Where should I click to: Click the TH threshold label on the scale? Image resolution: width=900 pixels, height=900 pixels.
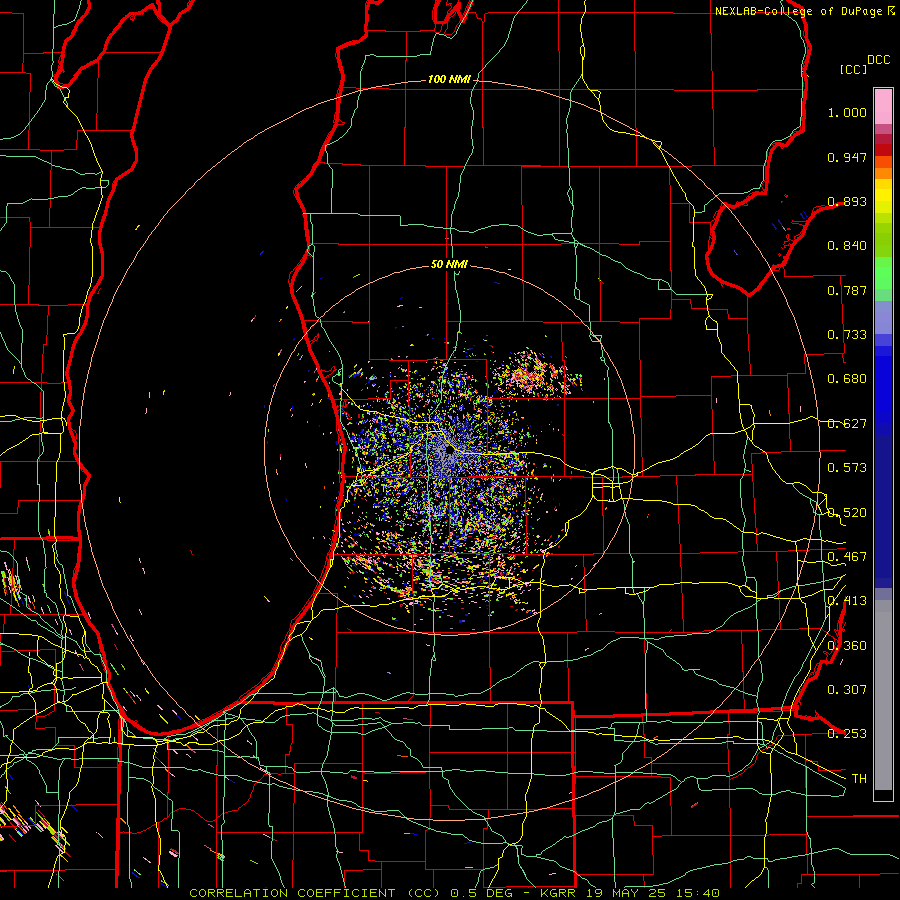[859, 779]
